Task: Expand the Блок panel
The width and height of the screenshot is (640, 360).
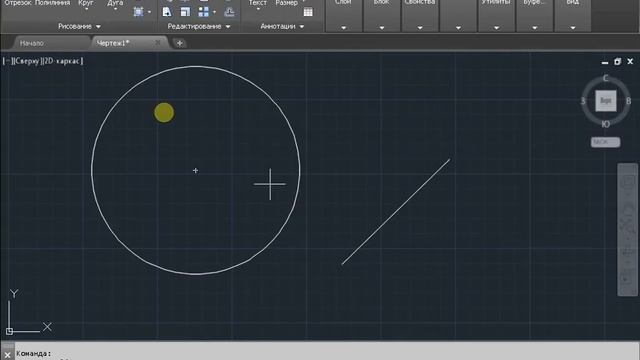Action: [x=382, y=28]
